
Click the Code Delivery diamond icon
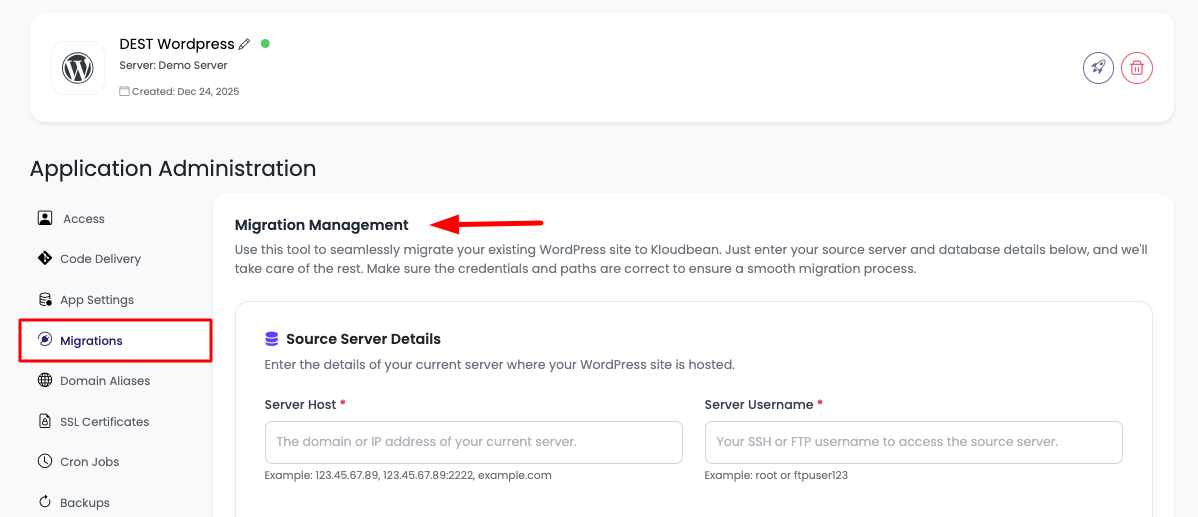(x=45, y=259)
